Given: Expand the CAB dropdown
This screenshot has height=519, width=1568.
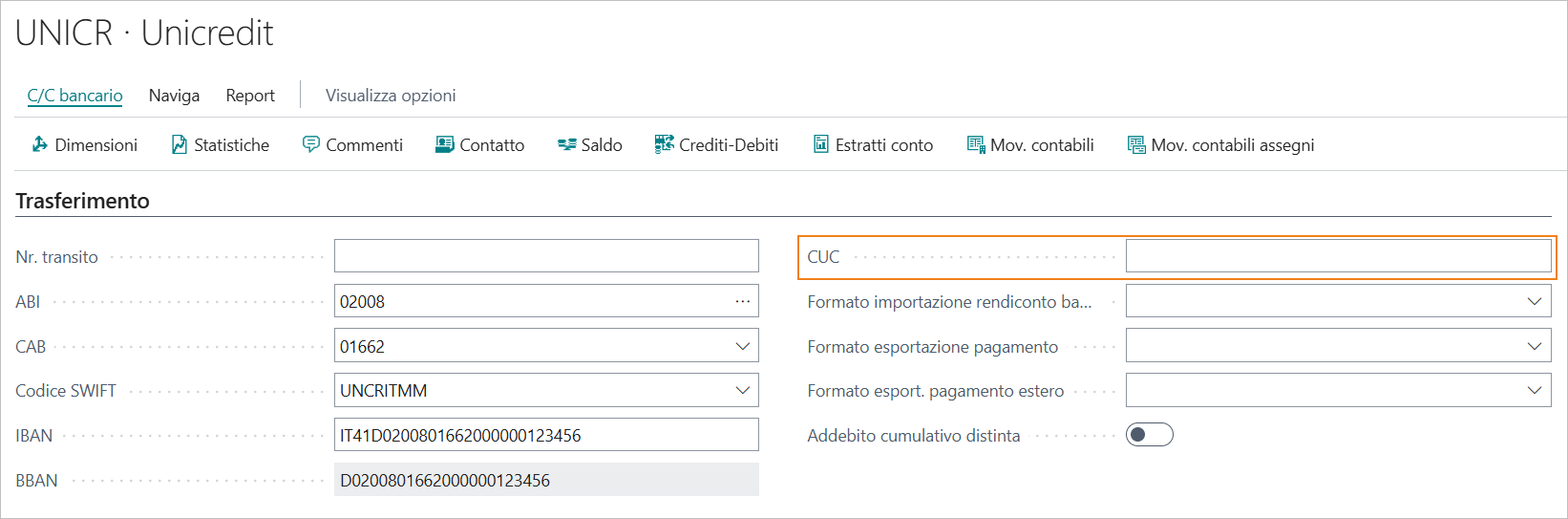Looking at the screenshot, I should [x=742, y=346].
